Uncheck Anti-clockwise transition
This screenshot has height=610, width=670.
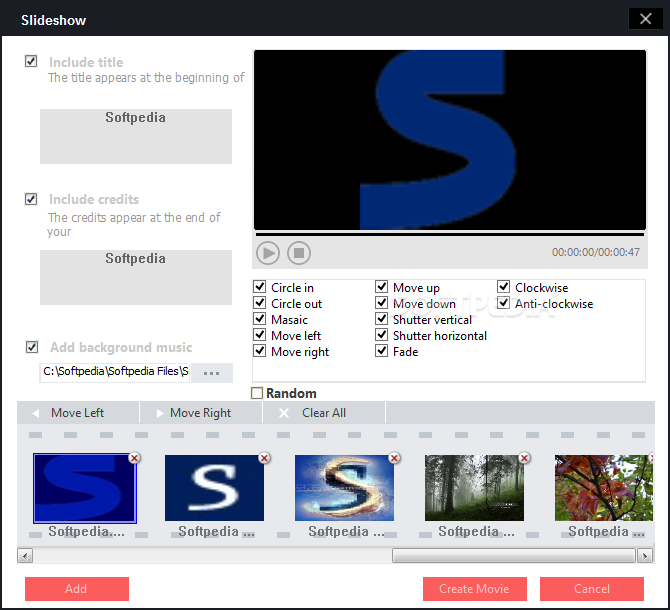pyautogui.click(x=503, y=303)
